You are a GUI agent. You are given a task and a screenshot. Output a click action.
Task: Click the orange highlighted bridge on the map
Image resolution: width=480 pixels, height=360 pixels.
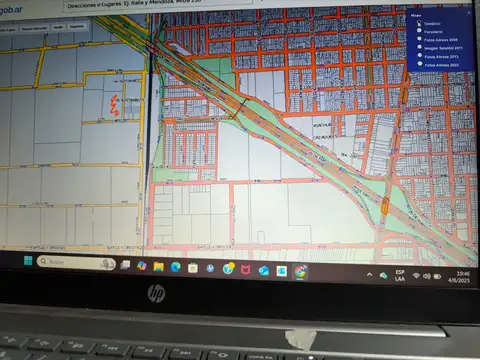(x=385, y=206)
